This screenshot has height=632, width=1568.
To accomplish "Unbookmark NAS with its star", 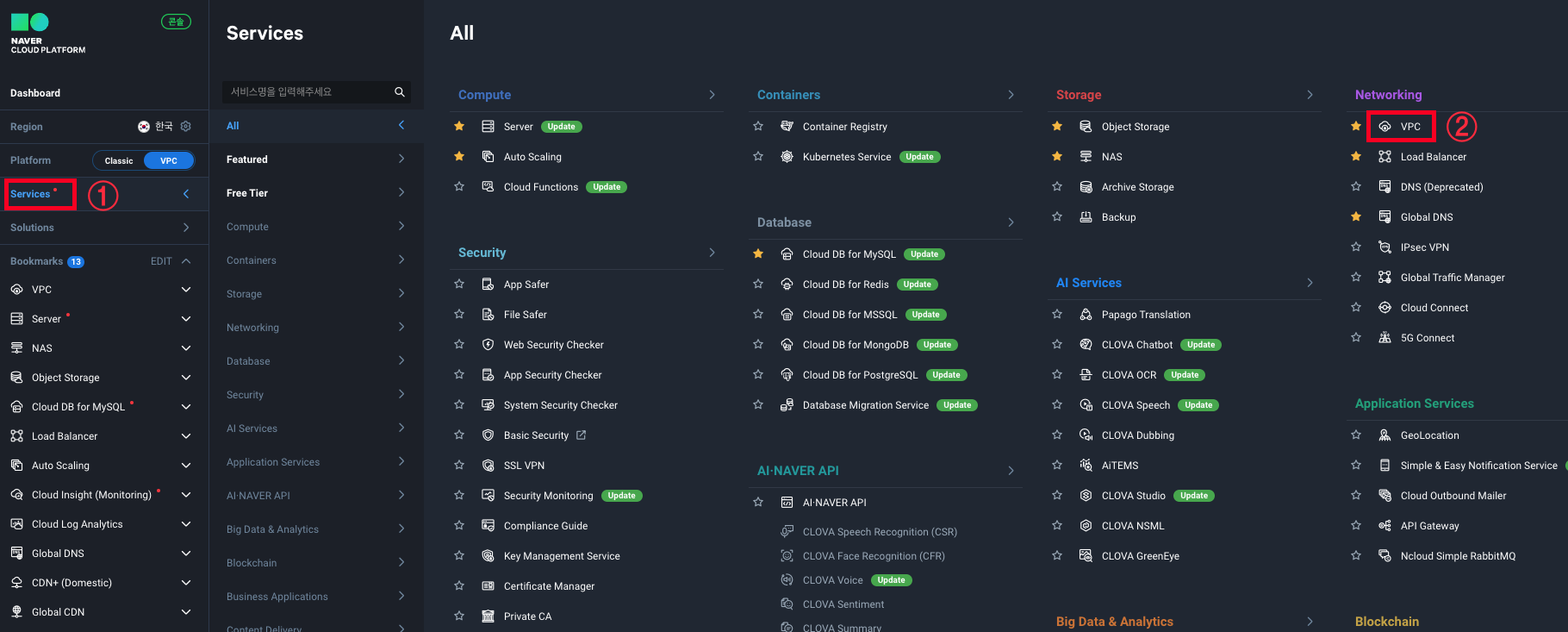I will point(1057,157).
